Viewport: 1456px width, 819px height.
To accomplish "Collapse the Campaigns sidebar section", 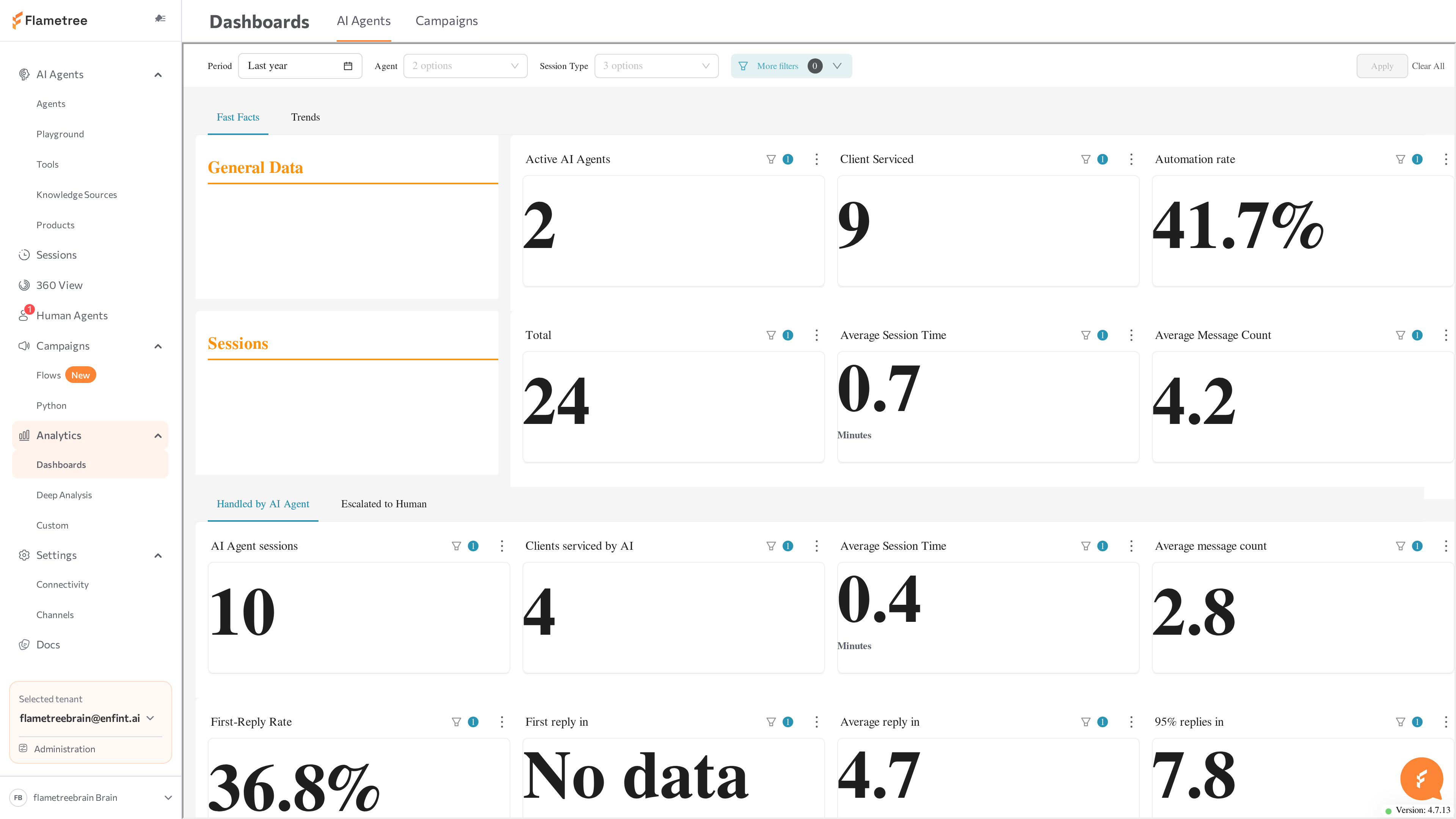I will point(158,347).
